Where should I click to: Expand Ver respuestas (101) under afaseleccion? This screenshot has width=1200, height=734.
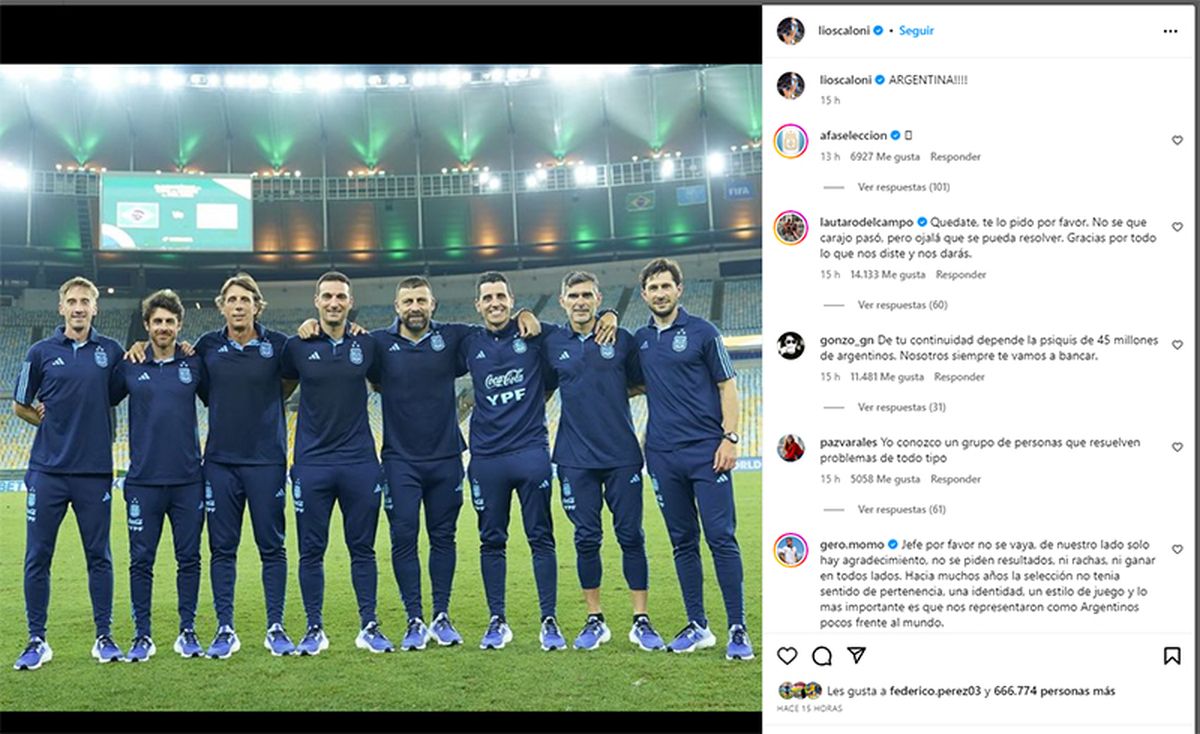903,187
